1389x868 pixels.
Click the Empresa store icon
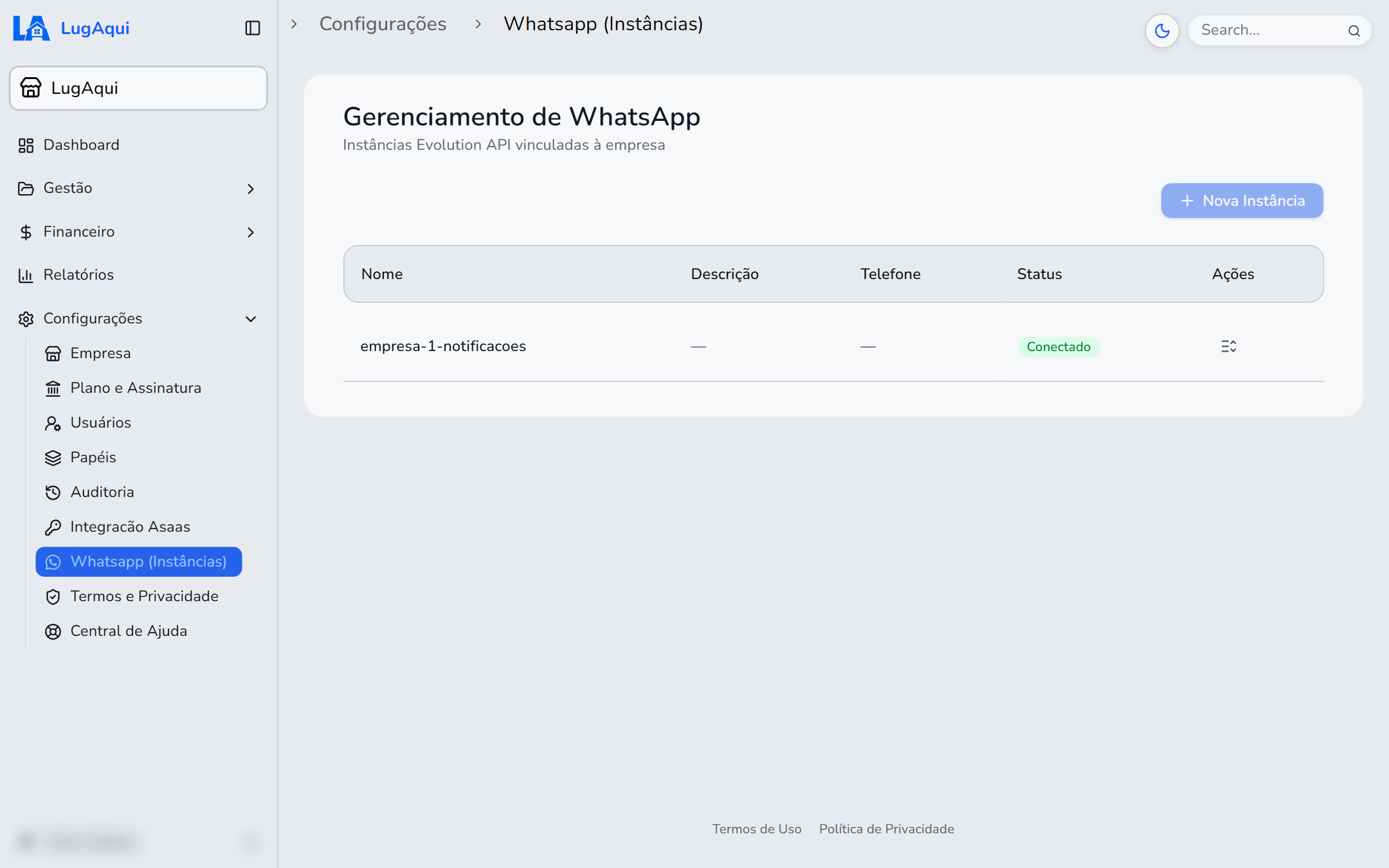pyautogui.click(x=53, y=354)
